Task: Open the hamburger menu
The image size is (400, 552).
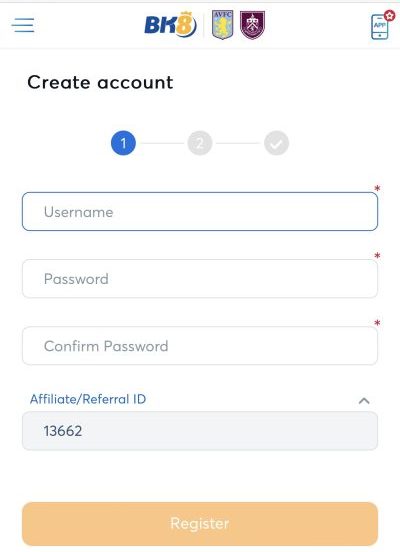Action: click(x=23, y=25)
